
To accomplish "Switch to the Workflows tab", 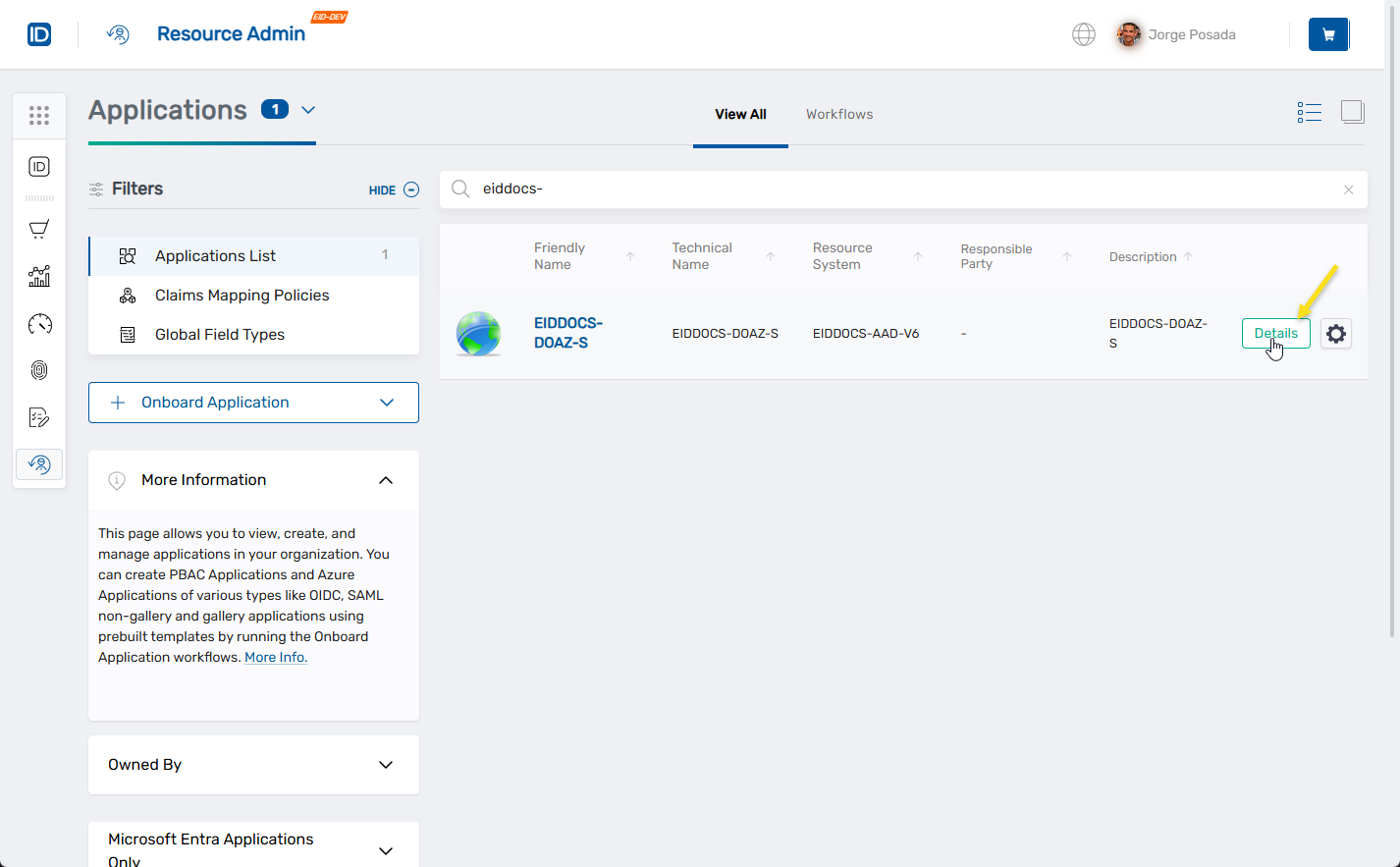I will pos(838,115).
